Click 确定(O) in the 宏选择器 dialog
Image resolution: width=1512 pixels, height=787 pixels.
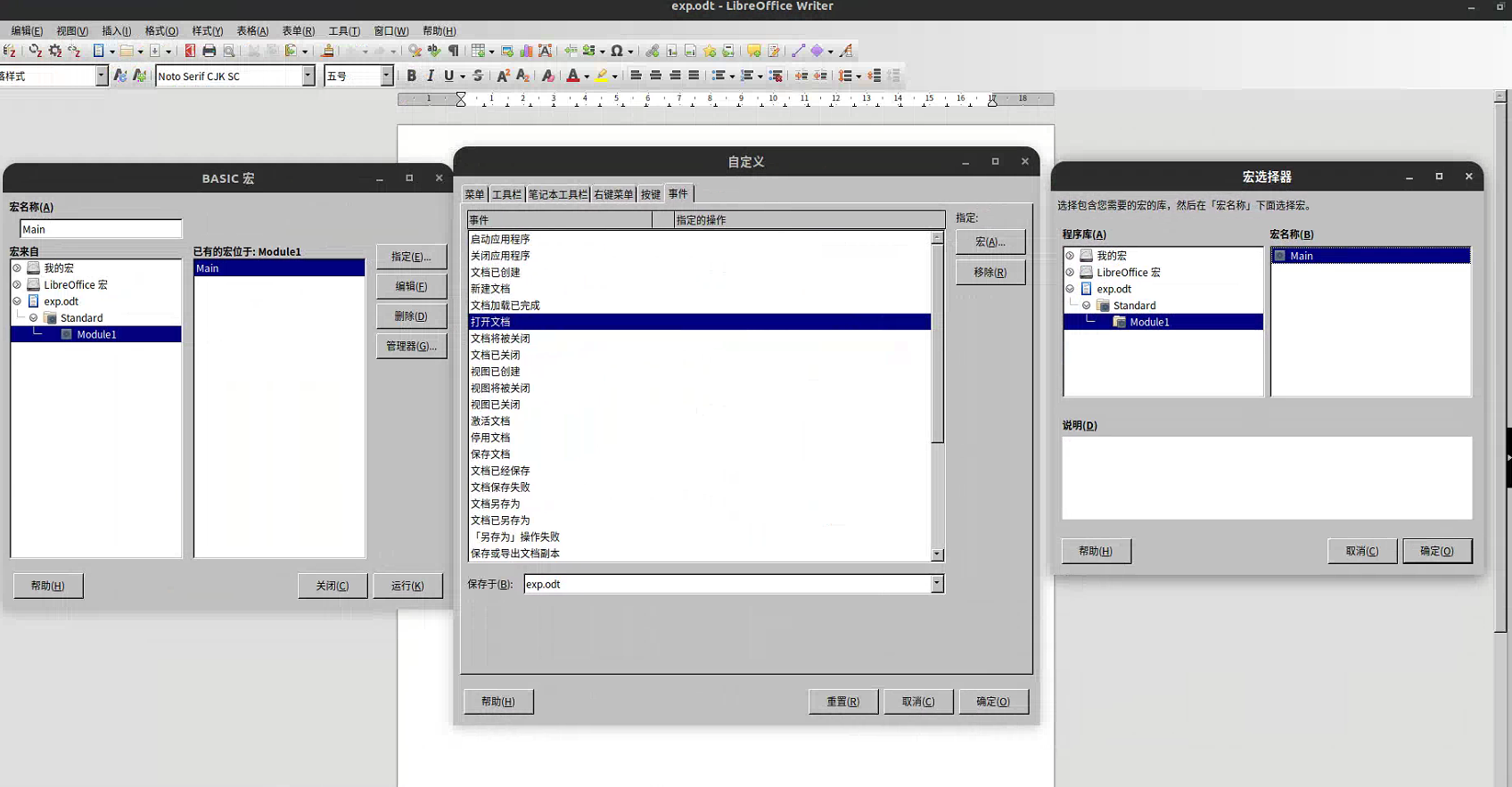coord(1437,551)
